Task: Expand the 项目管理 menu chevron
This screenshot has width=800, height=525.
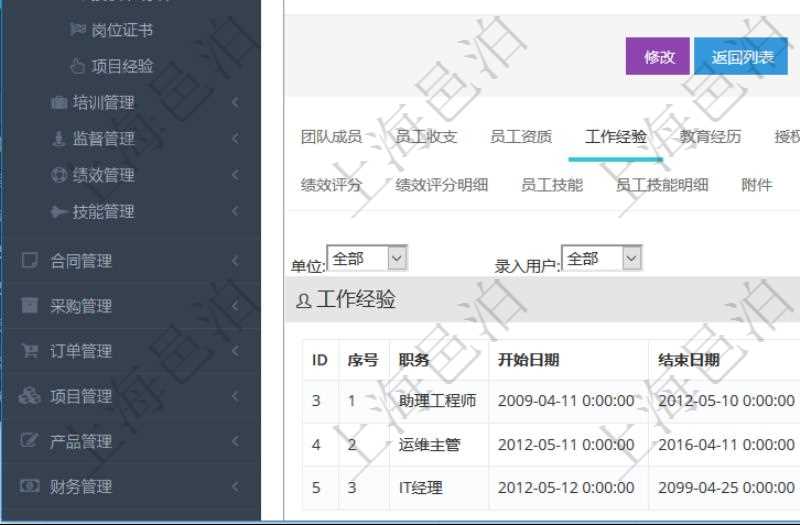Action: [235, 396]
